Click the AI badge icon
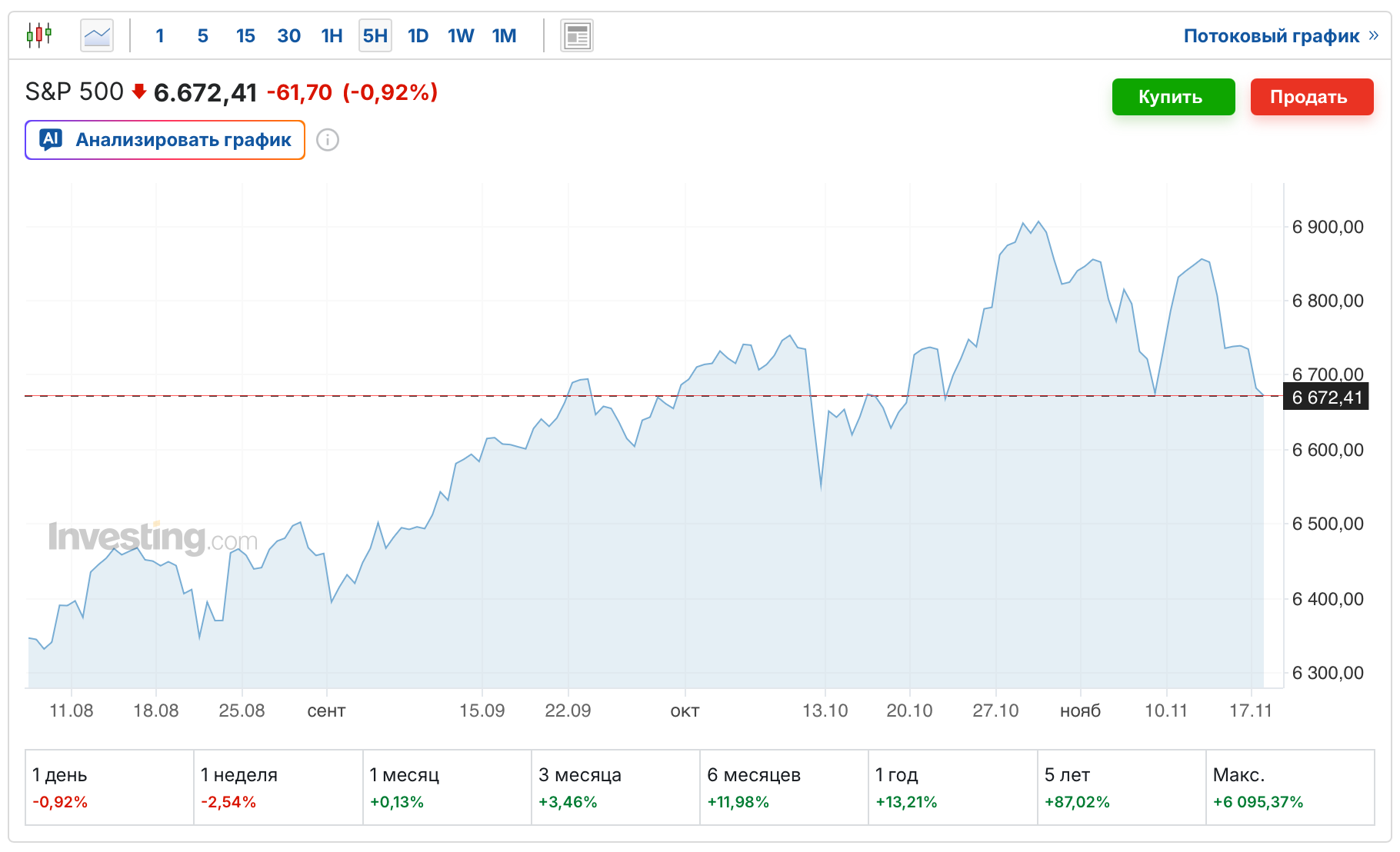The image size is (1400, 852). tap(51, 139)
